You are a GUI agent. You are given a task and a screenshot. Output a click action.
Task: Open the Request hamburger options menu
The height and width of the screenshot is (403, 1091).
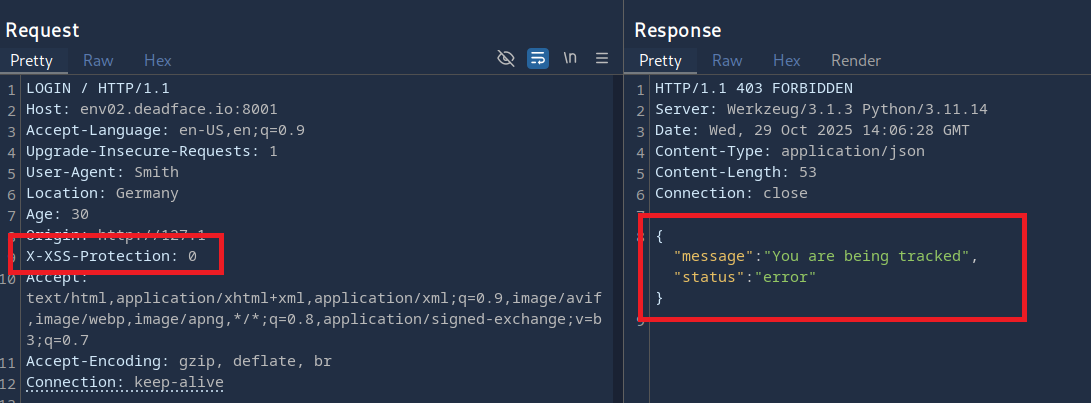602,58
